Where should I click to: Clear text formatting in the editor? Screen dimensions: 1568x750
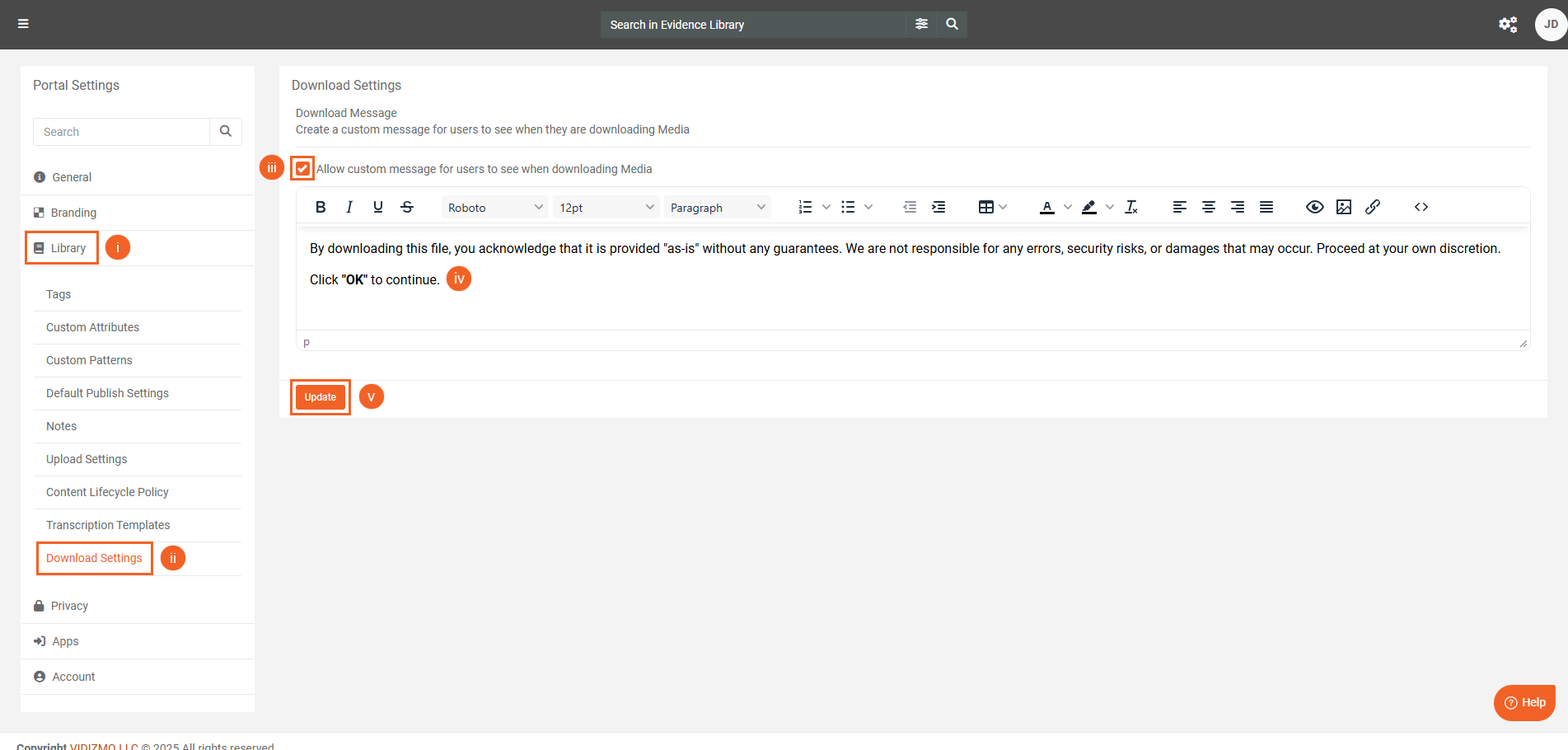(x=1131, y=207)
